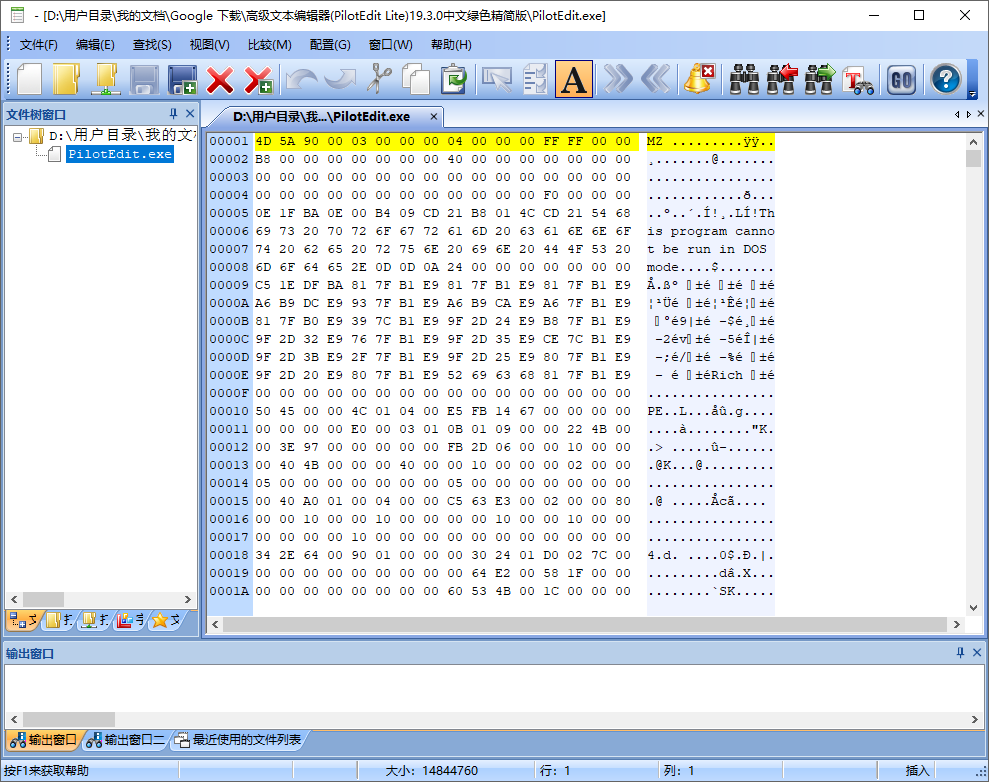989x782 pixels.
Task: Click the hex editor horizontal scroll right arrow
Action: tap(957, 624)
